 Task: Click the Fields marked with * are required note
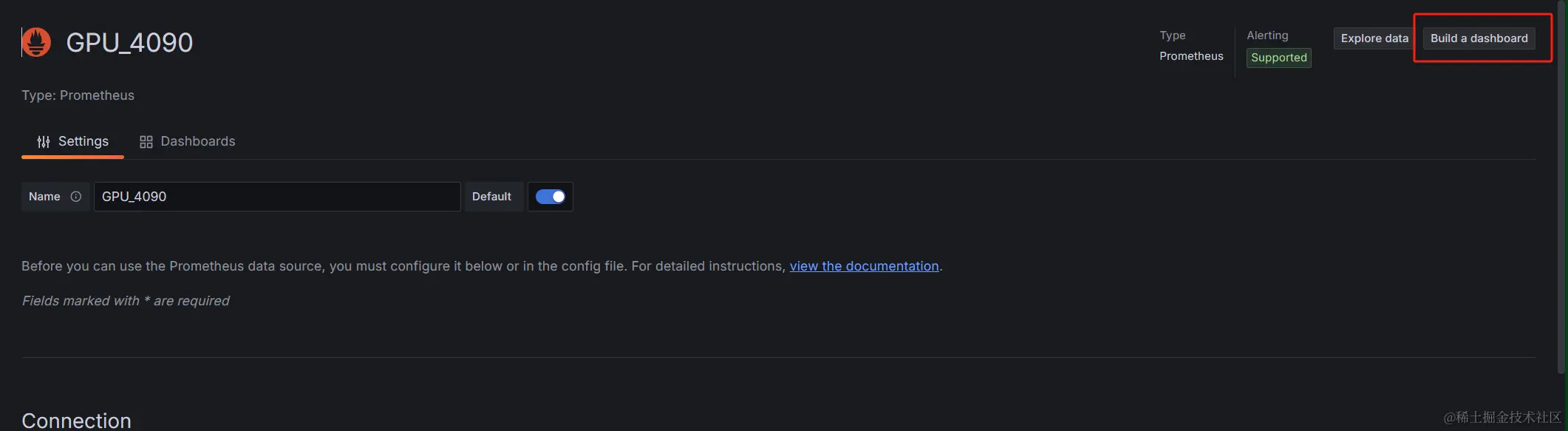point(126,301)
